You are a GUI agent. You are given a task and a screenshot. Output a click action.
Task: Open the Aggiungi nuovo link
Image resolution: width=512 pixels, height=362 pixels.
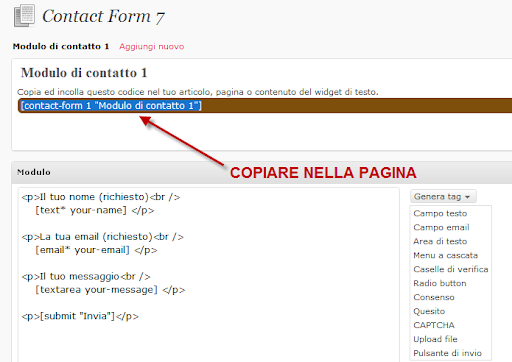pos(152,46)
